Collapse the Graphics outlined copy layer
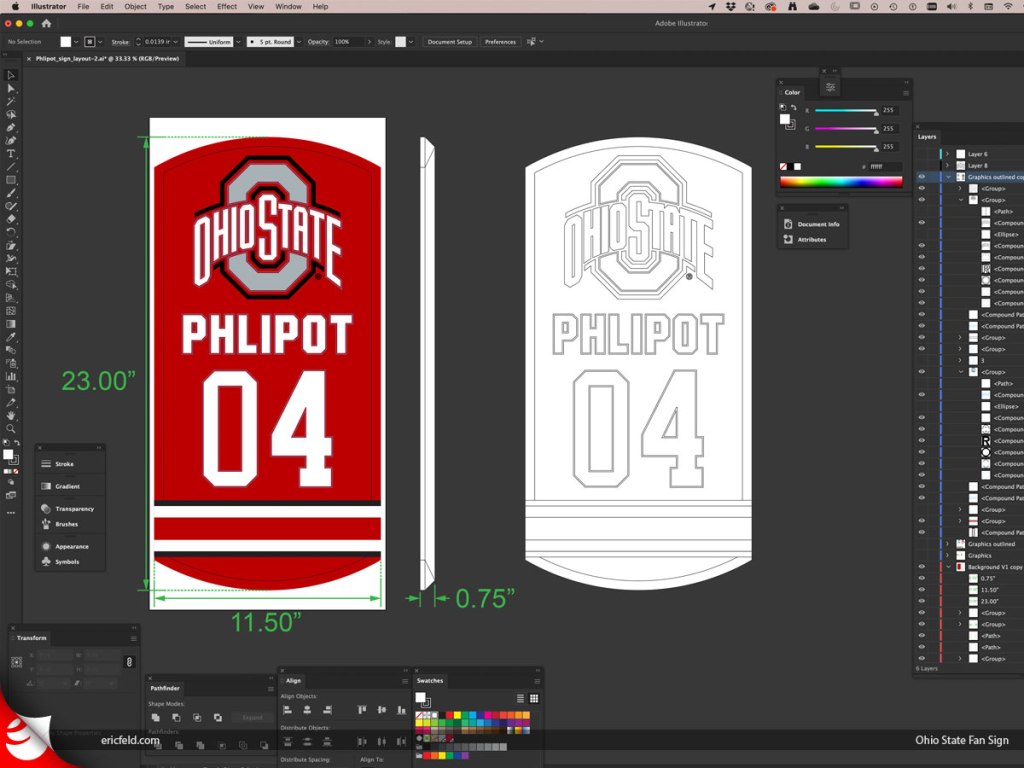Image resolution: width=1024 pixels, height=768 pixels. click(x=947, y=177)
